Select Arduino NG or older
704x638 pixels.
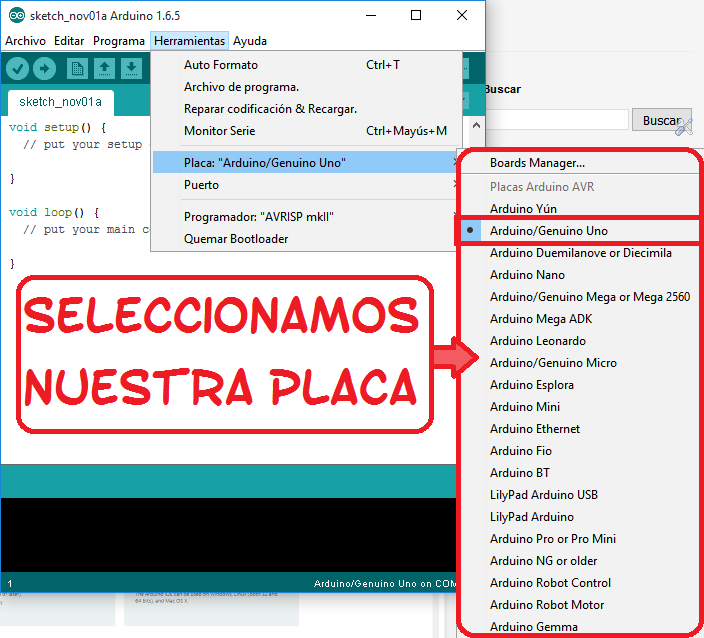[579, 561]
